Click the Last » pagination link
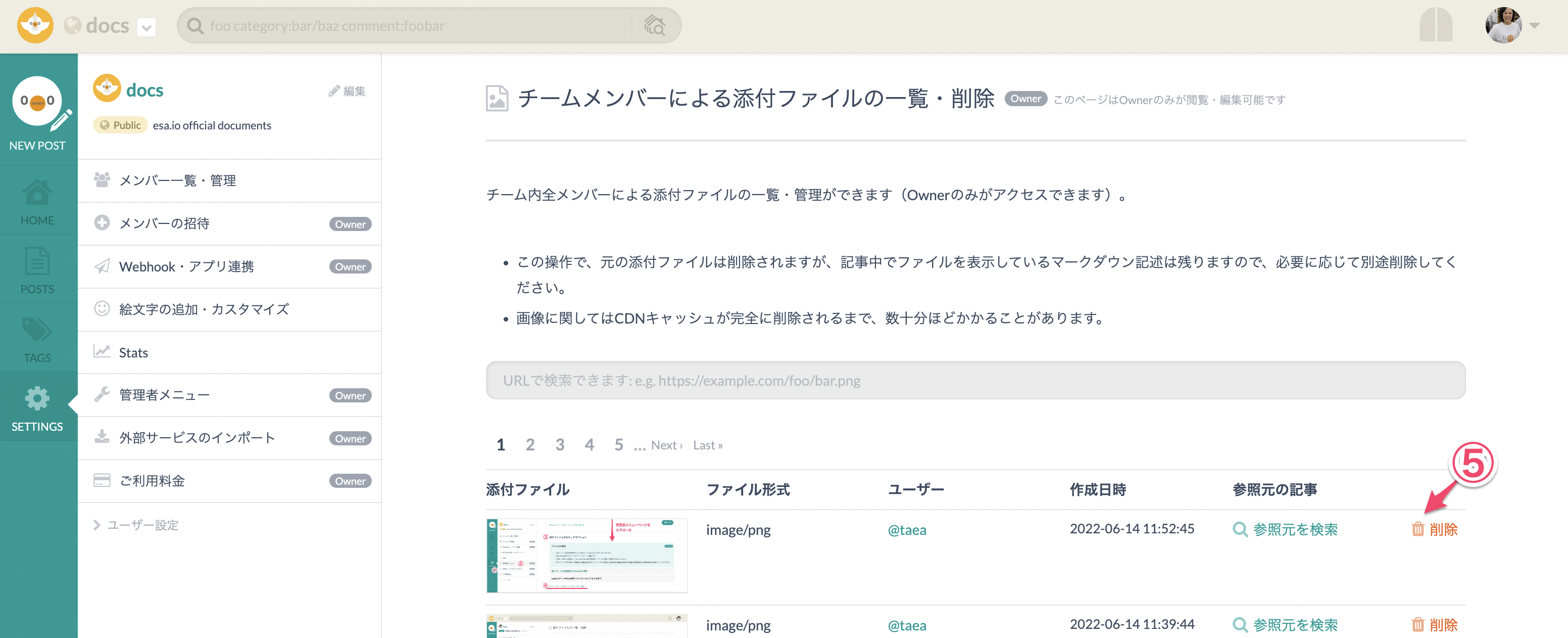The width and height of the screenshot is (1568, 638). pos(707,445)
